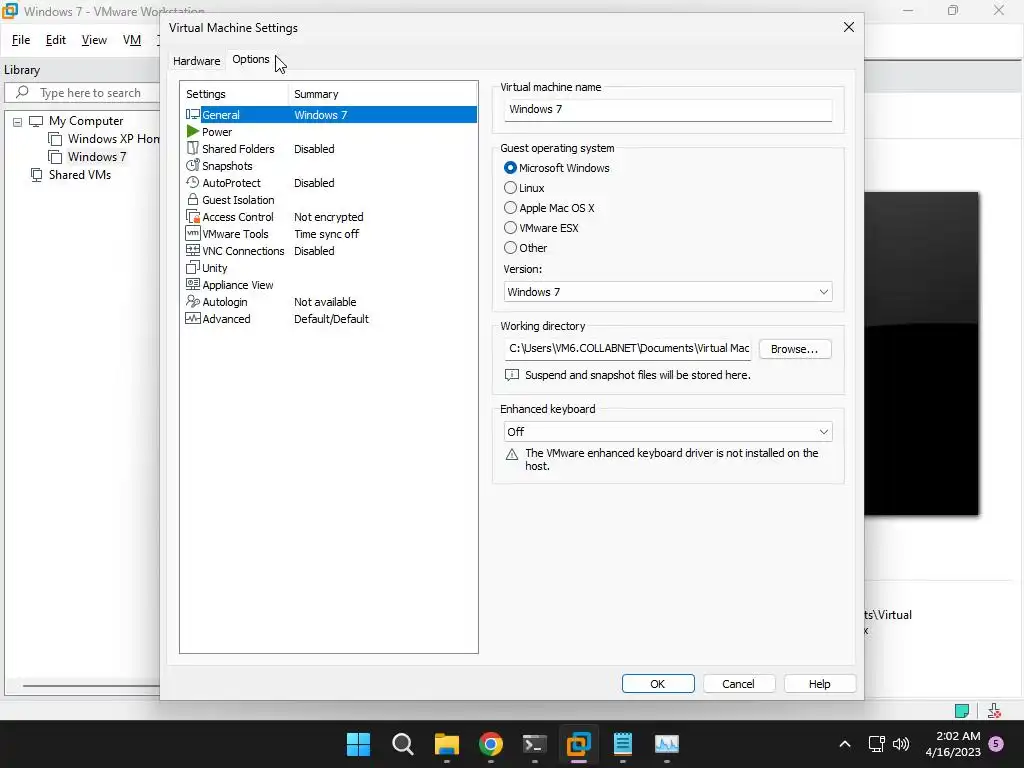1024x768 pixels.
Task: Click the AutoProtect clock icon
Action: click(x=193, y=182)
